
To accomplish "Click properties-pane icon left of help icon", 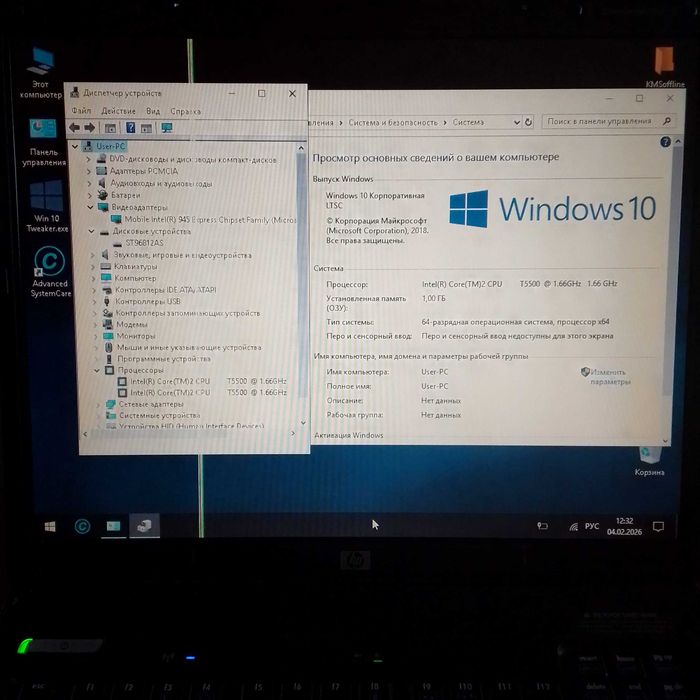I will click(x=110, y=128).
